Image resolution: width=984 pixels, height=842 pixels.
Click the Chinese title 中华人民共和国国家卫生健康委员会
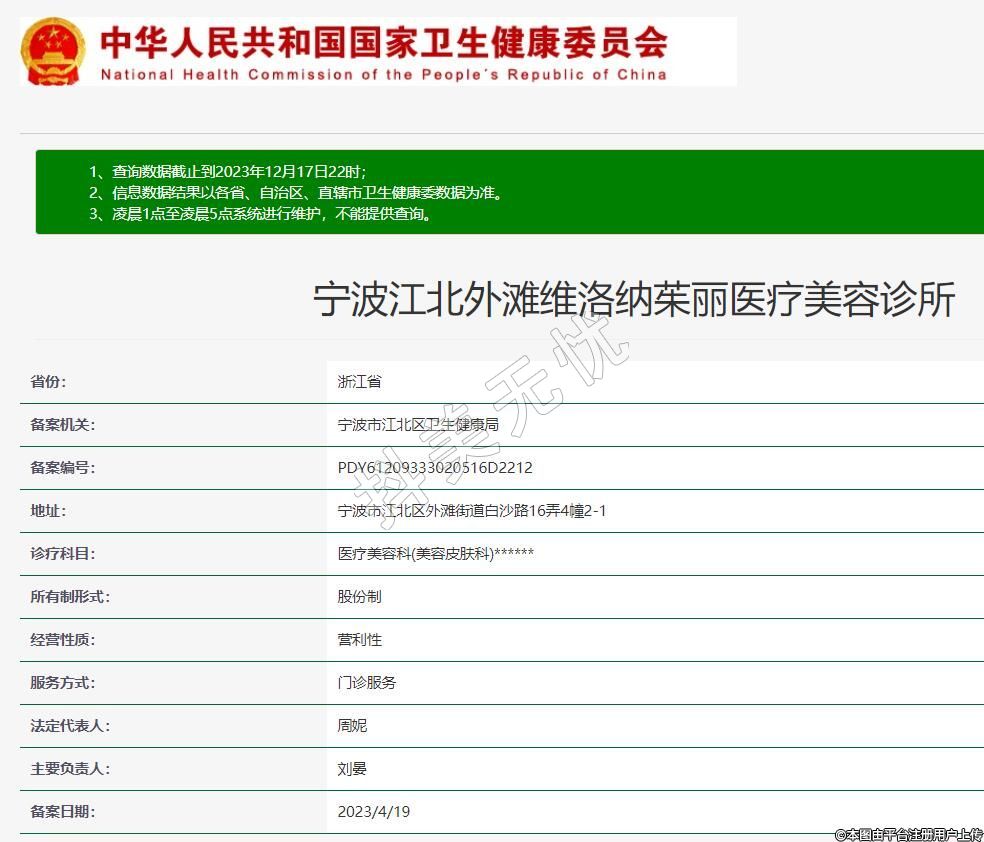(383, 41)
